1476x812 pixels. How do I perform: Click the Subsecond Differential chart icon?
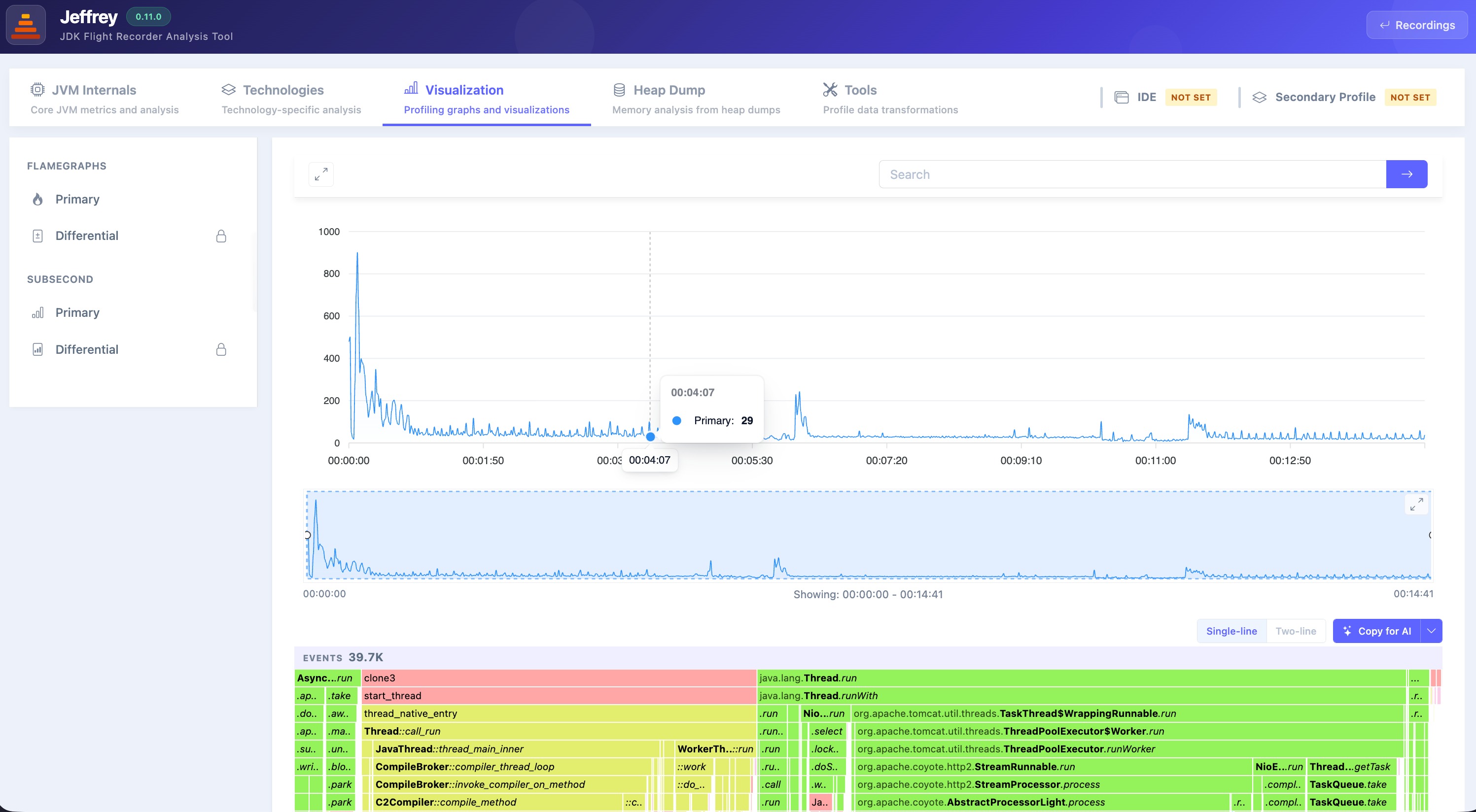pyautogui.click(x=38, y=349)
